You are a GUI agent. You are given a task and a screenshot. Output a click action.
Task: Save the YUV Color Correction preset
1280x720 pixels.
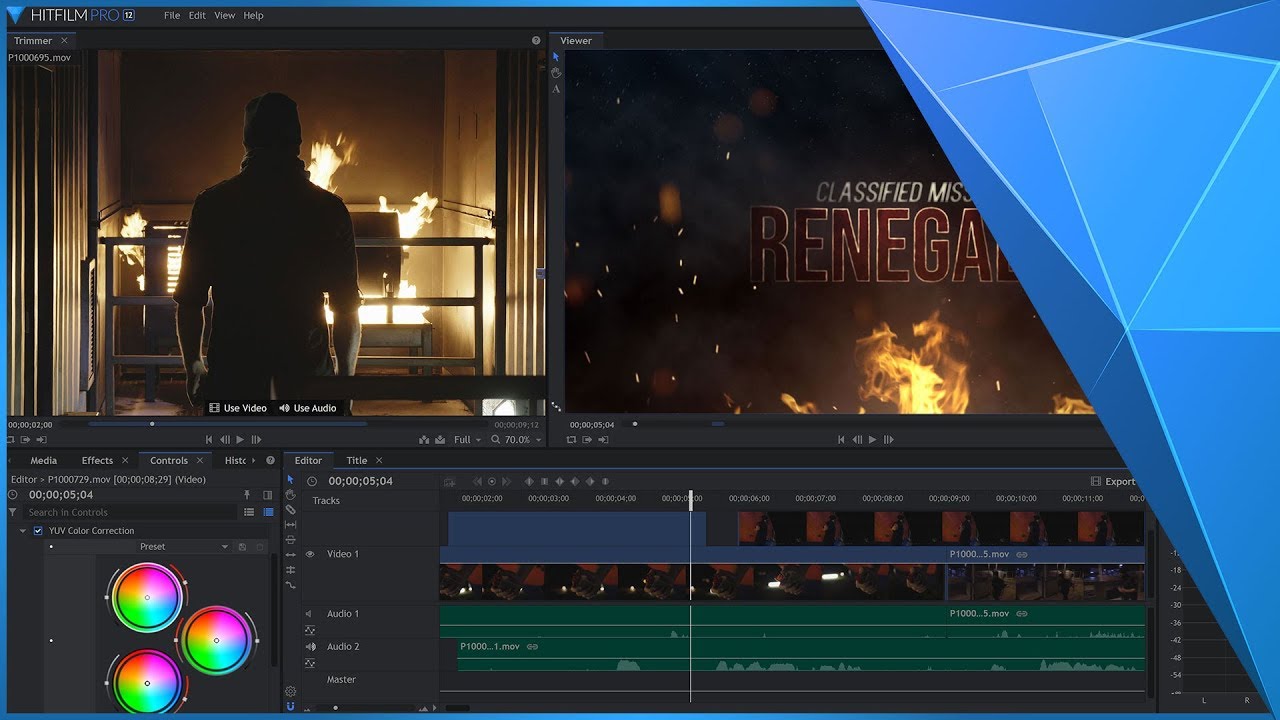tap(242, 547)
